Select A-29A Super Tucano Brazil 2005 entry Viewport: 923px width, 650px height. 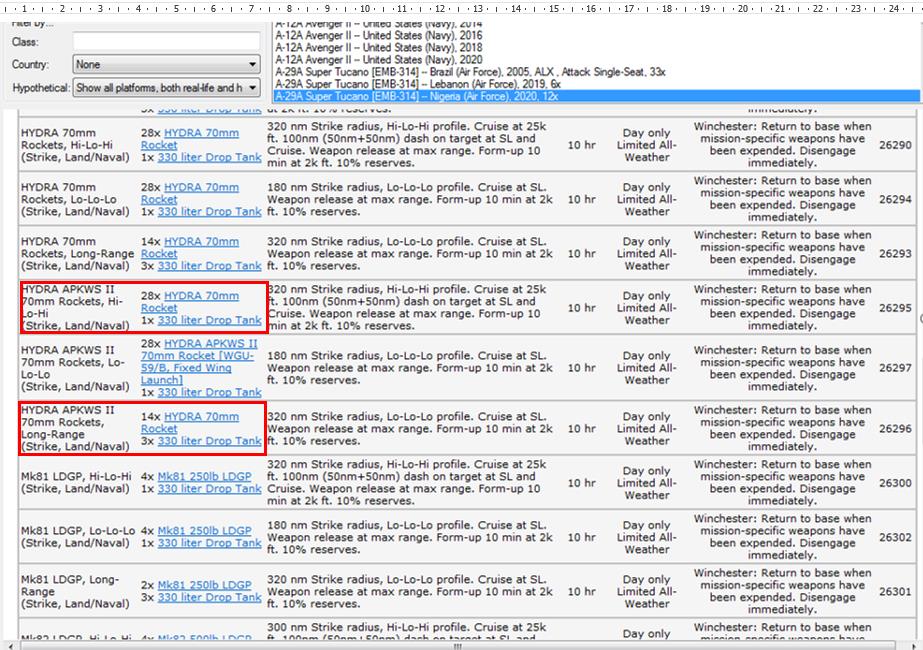pyautogui.click(x=470, y=72)
